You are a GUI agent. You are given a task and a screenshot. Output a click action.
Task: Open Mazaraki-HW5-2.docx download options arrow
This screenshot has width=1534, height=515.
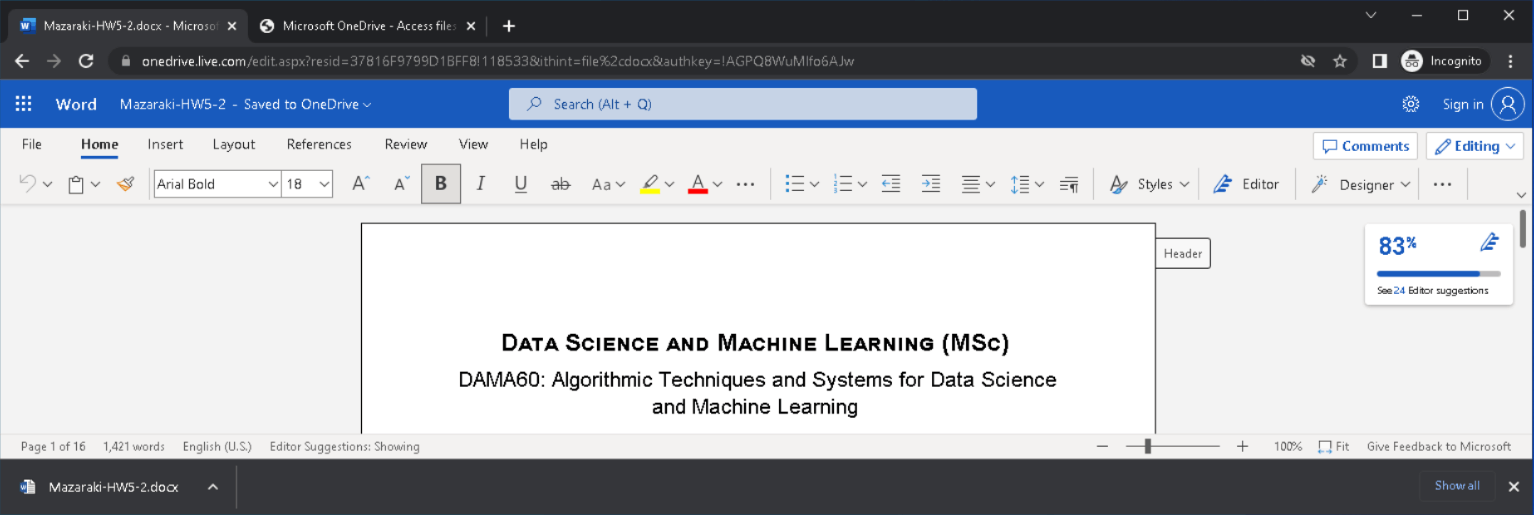[212, 487]
